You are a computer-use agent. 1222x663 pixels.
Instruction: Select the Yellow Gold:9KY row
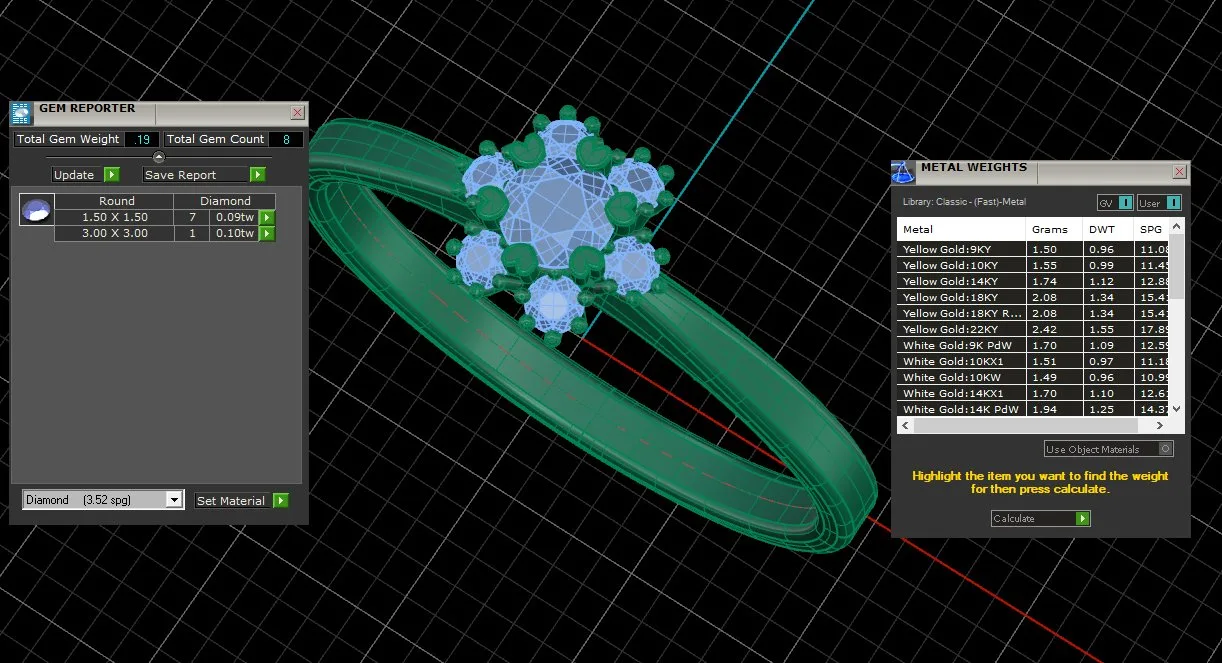(1033, 249)
